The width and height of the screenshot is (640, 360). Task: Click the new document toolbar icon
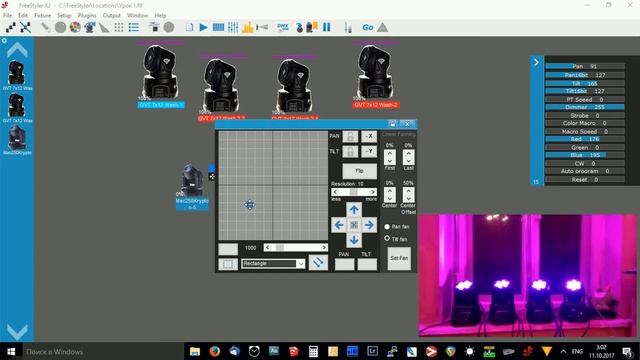pos(189,27)
